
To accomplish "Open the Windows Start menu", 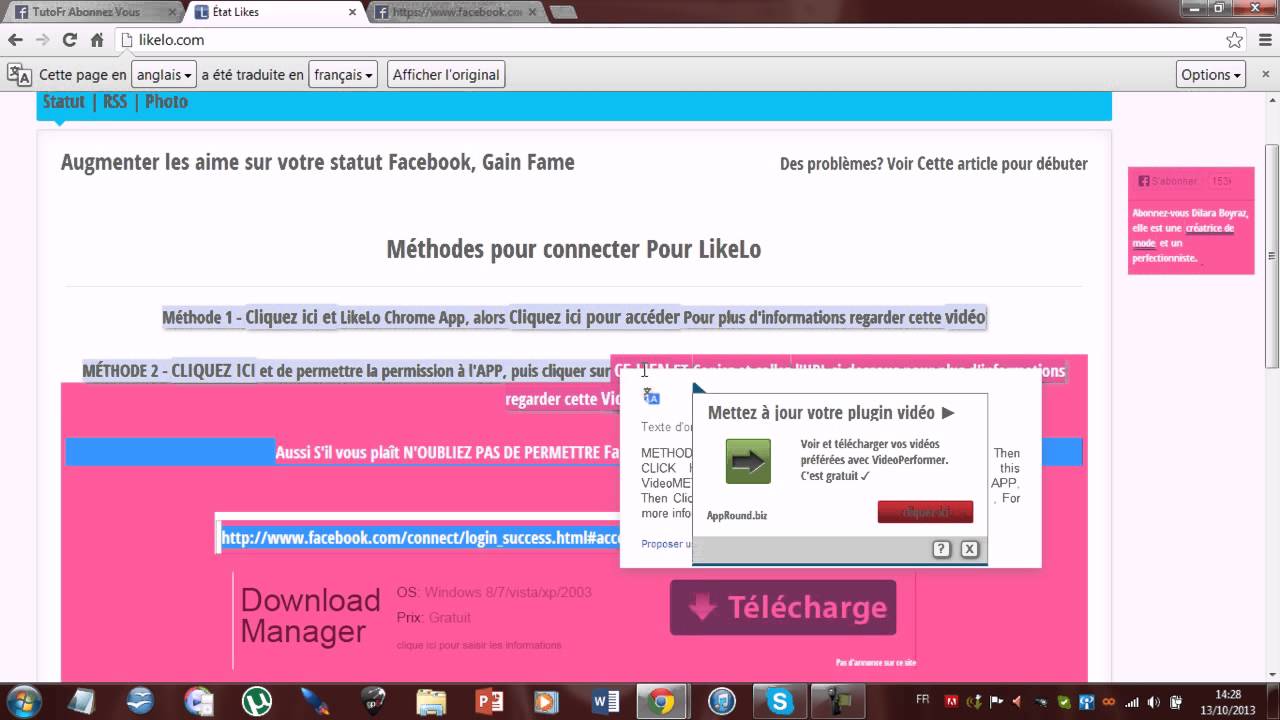I will (x=23, y=702).
